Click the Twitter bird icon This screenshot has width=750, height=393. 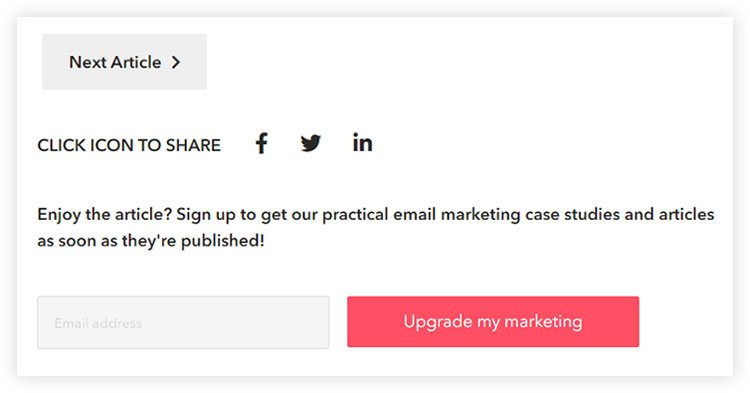click(x=311, y=143)
